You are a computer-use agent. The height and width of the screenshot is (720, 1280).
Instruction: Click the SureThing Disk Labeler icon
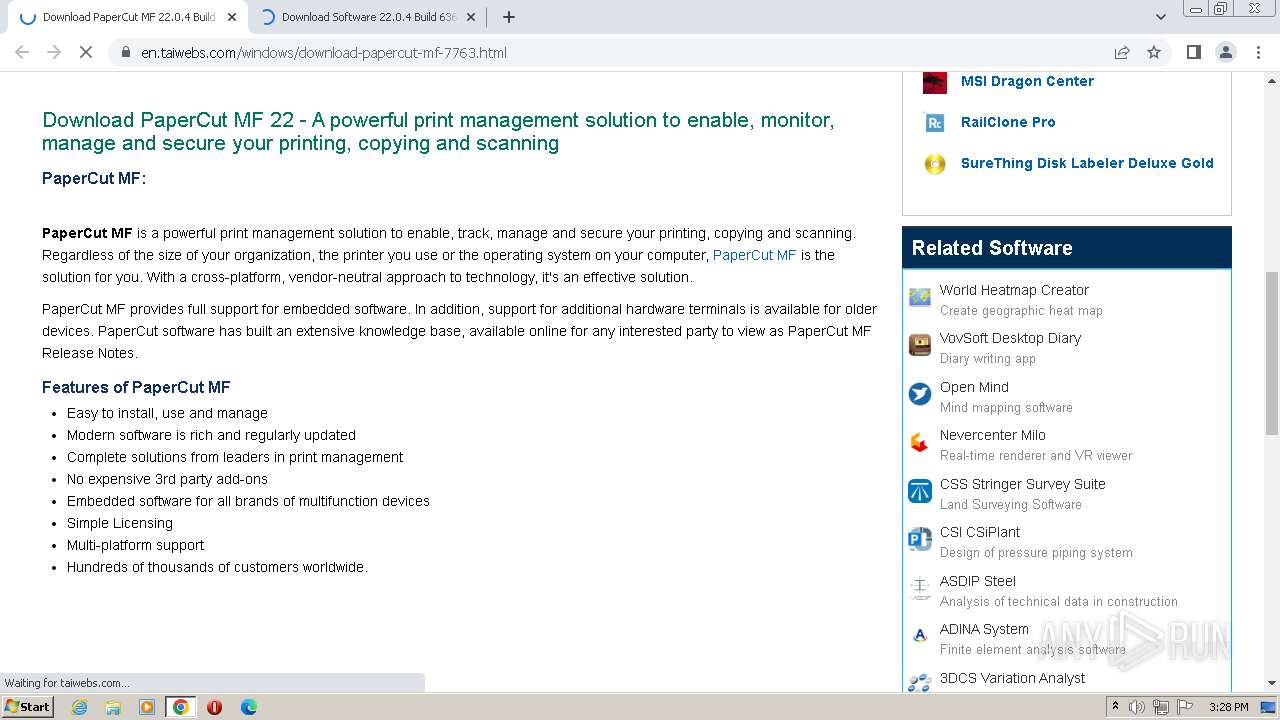(x=935, y=164)
